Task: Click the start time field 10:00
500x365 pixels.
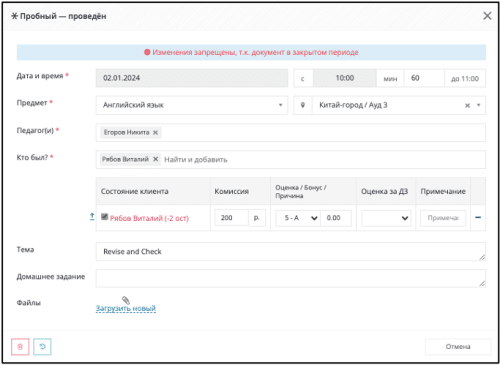Action: tap(345, 78)
